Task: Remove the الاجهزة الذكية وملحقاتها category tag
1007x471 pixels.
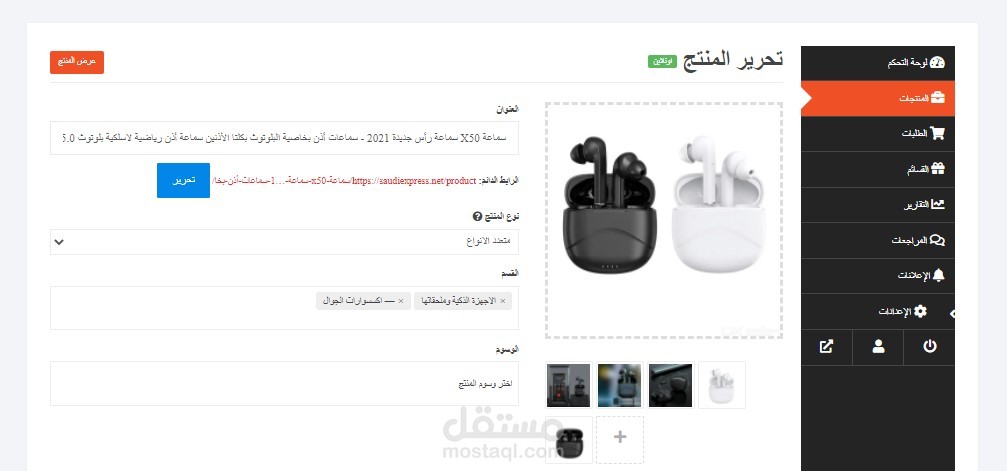Action: 503,301
